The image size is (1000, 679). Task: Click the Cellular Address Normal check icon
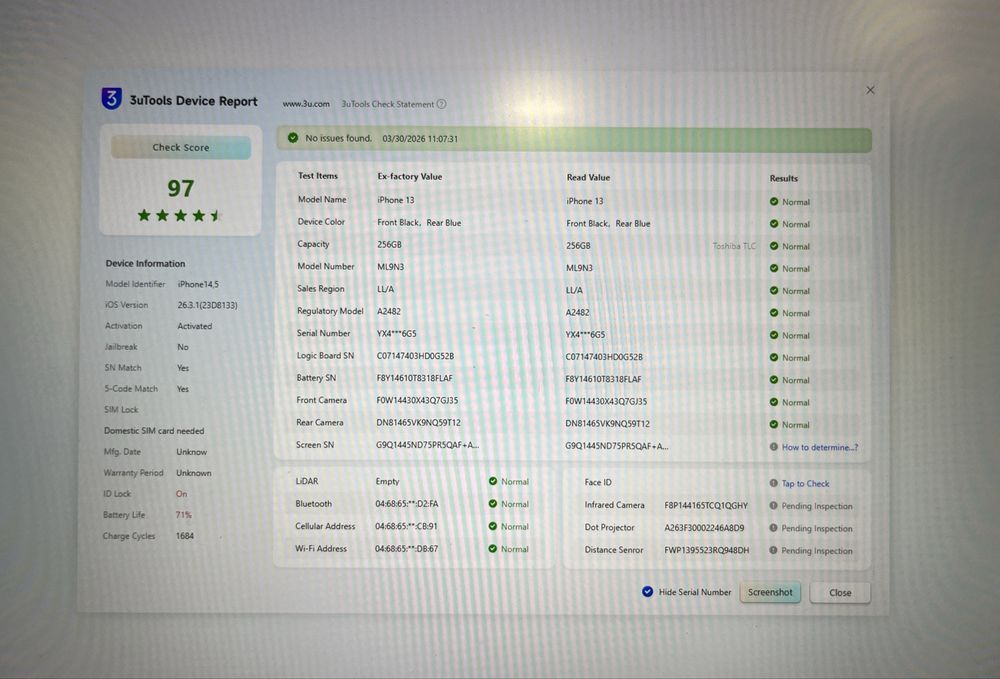tap(493, 526)
